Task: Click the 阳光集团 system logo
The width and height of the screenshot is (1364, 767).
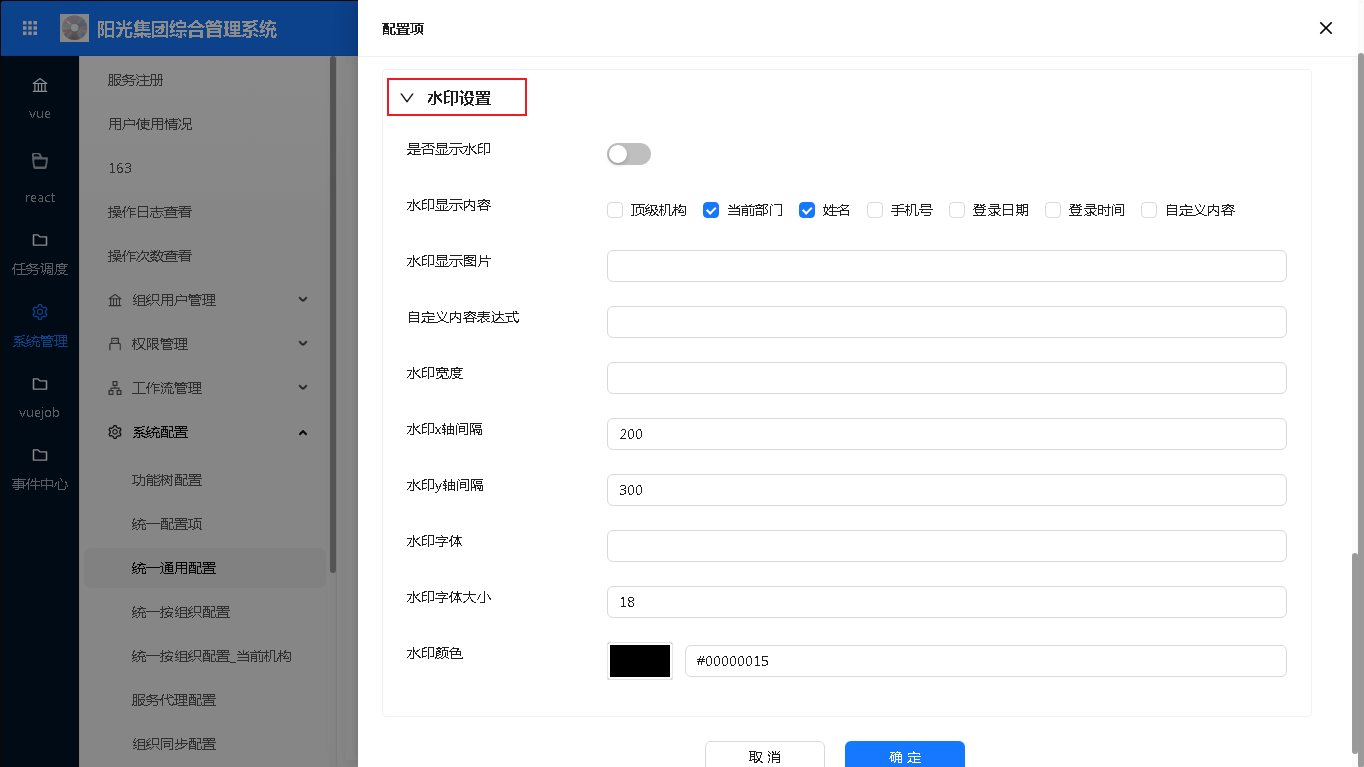Action: pyautogui.click(x=74, y=28)
